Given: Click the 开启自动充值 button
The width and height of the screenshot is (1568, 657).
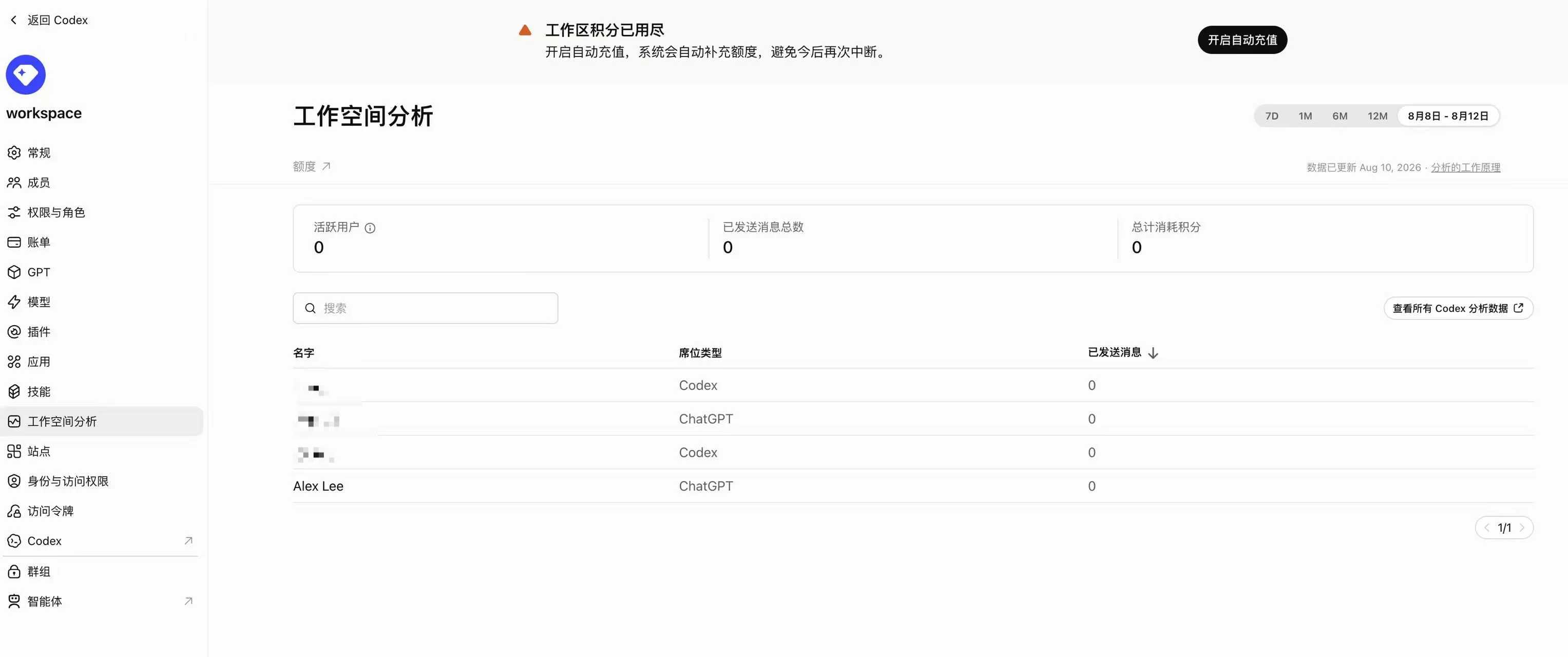Looking at the screenshot, I should [x=1242, y=40].
